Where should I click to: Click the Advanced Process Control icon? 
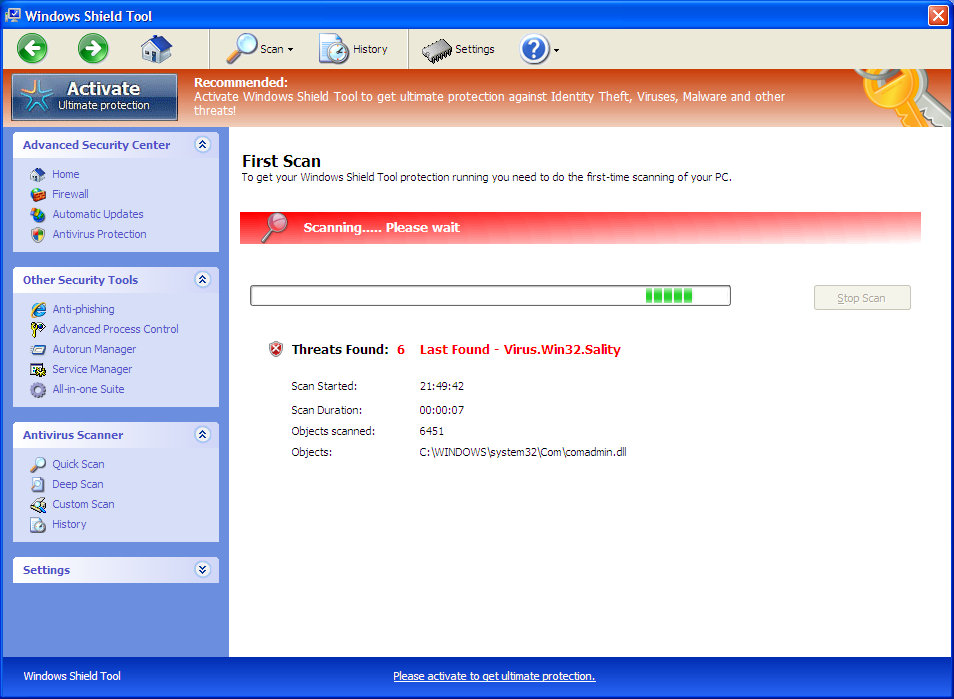[x=38, y=329]
